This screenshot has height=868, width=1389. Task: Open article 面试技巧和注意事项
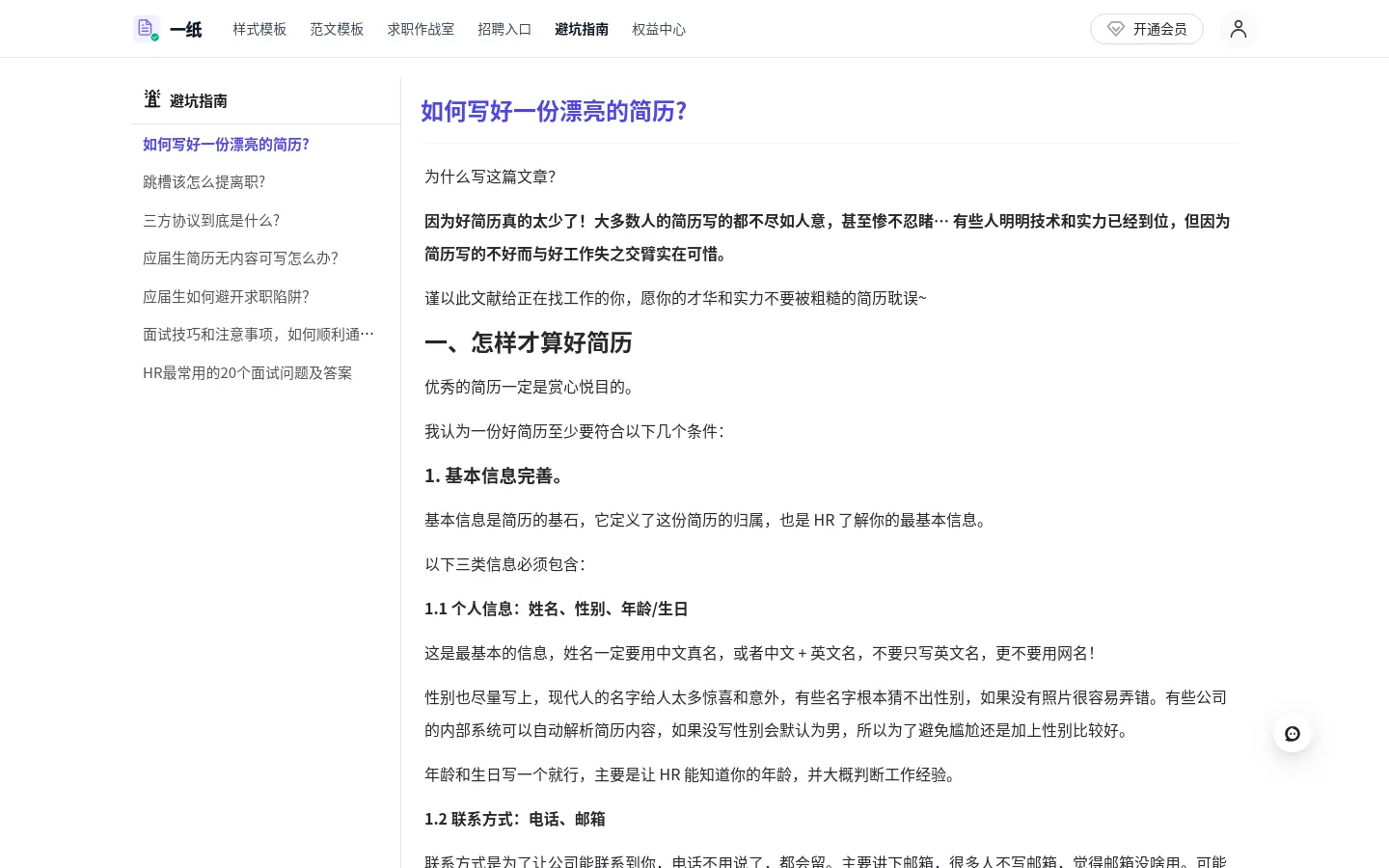[x=259, y=335]
